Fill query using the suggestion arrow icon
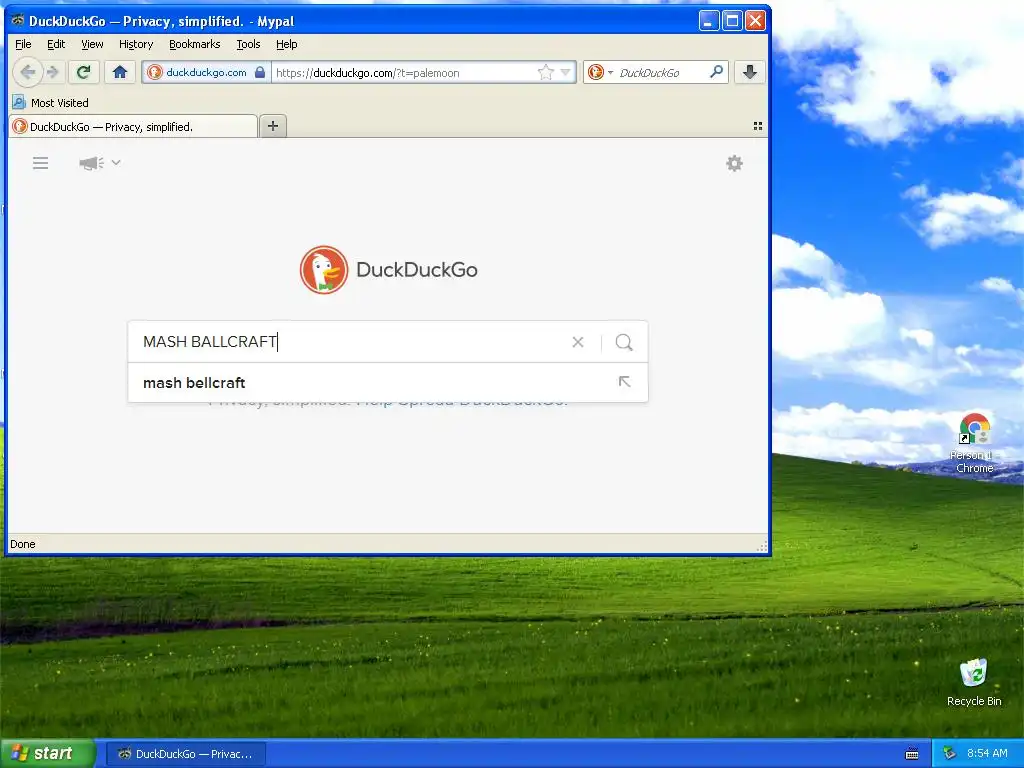 (x=624, y=382)
